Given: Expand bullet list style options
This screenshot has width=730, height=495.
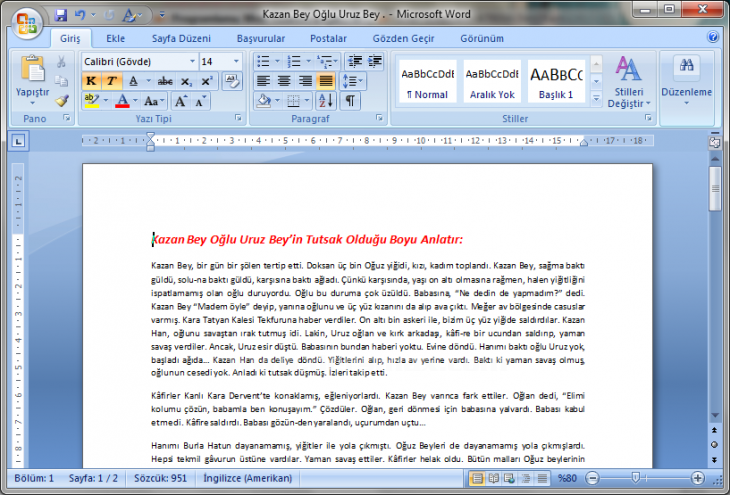Looking at the screenshot, I should (277, 61).
